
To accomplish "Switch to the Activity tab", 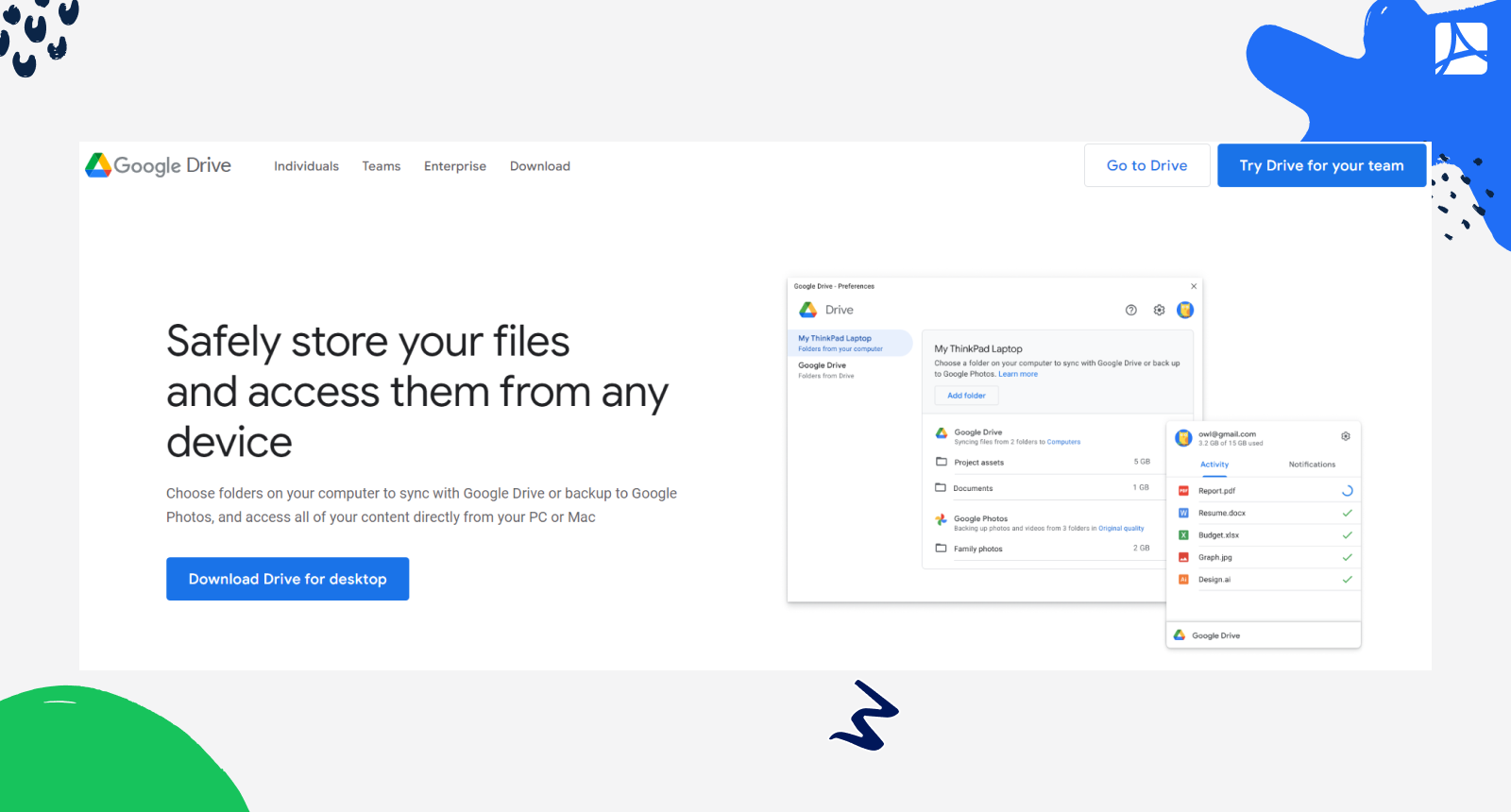I will click(x=1214, y=465).
